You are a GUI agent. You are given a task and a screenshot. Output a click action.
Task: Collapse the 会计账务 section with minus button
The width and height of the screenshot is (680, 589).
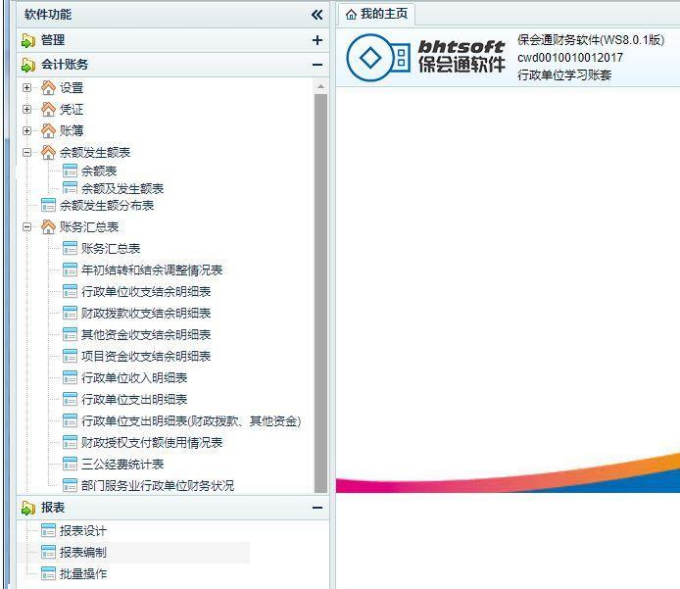(x=317, y=64)
